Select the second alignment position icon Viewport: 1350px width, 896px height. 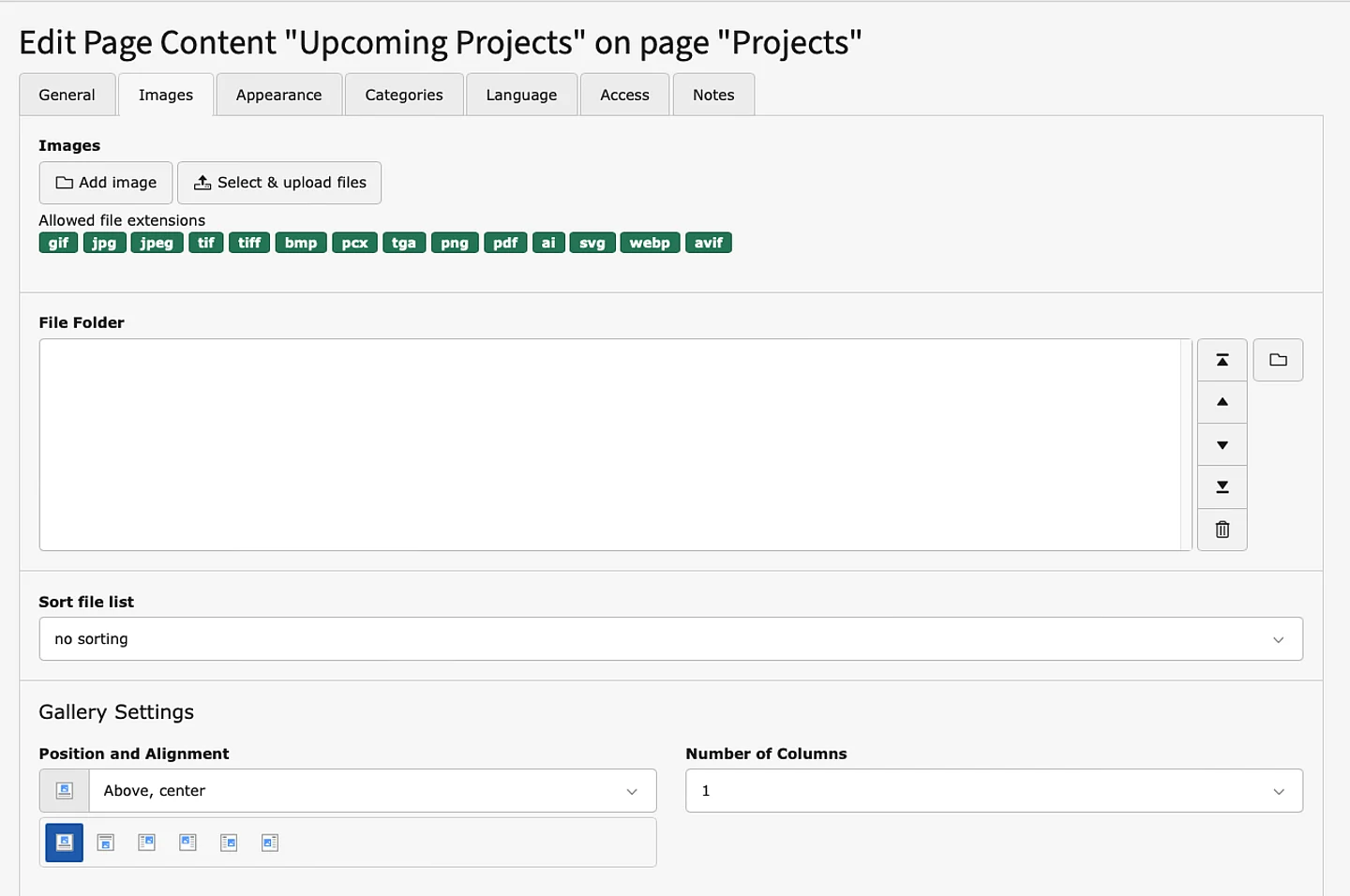(105, 842)
